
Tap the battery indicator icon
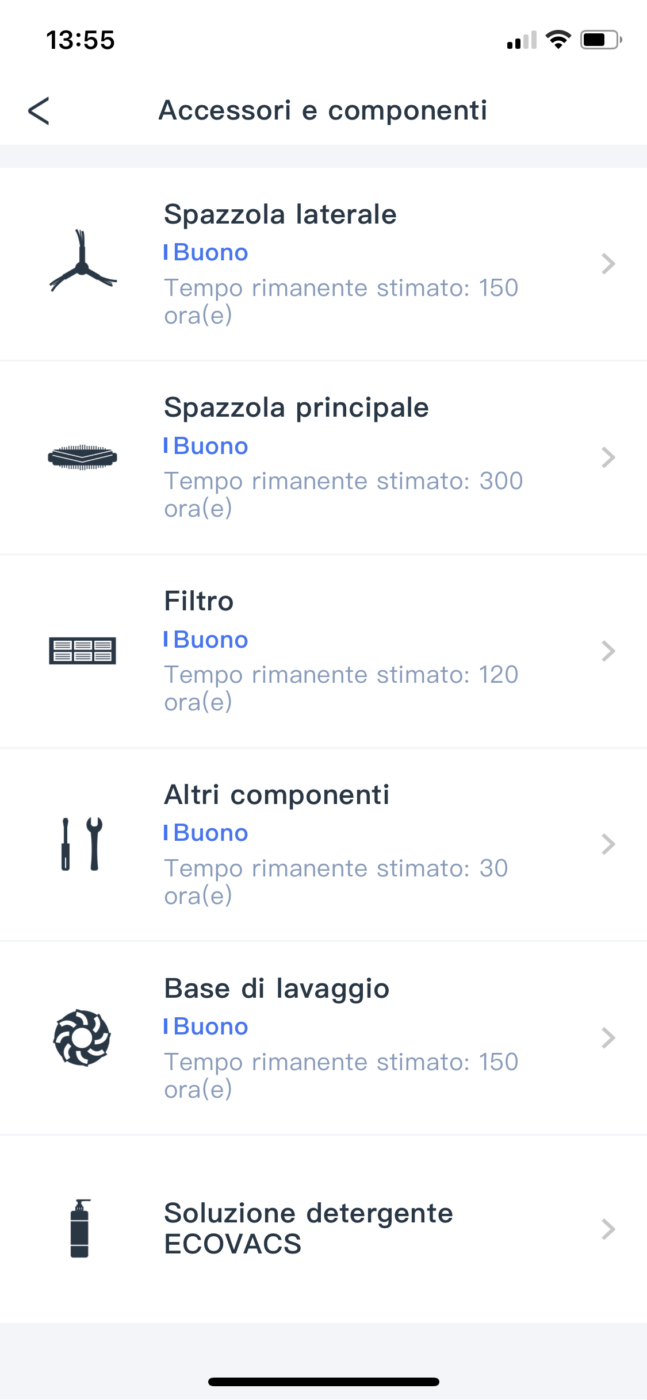pos(601,40)
